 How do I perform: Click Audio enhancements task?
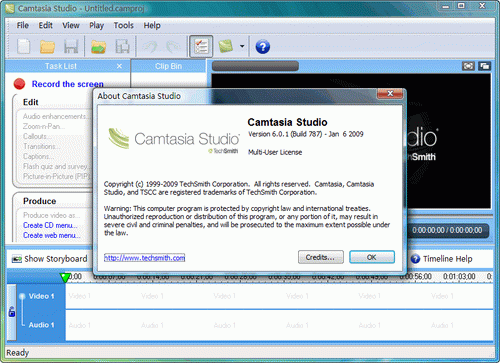(56, 116)
